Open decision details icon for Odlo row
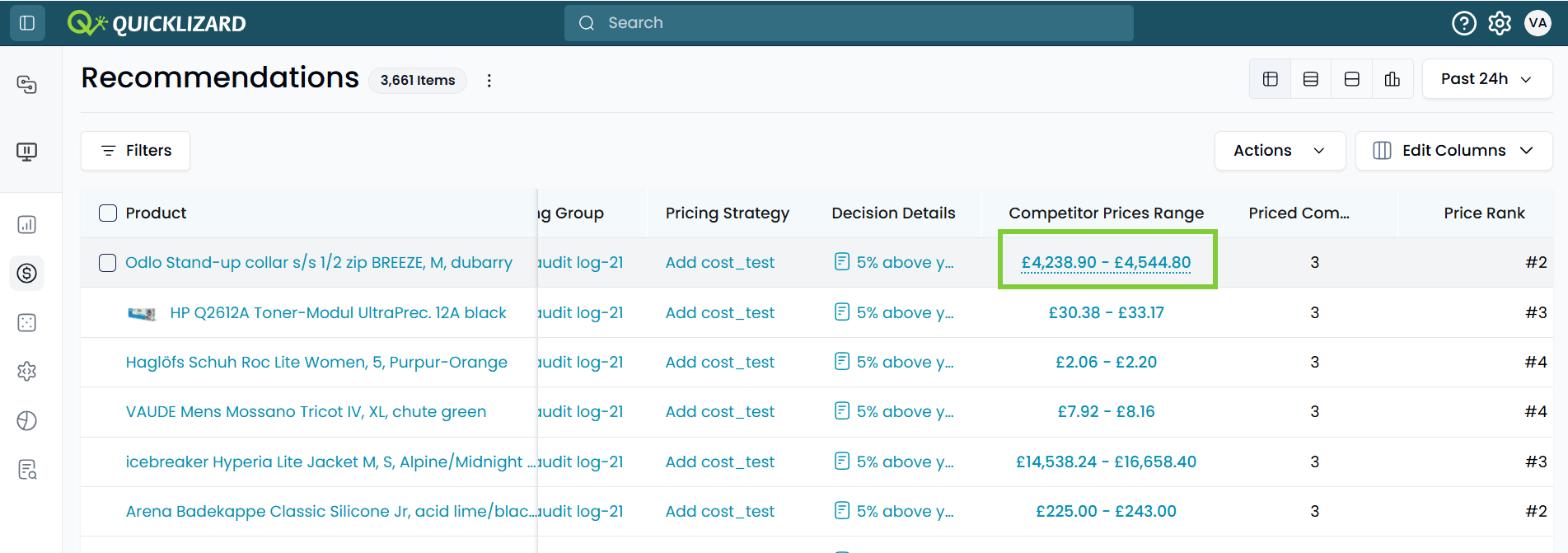 click(842, 262)
